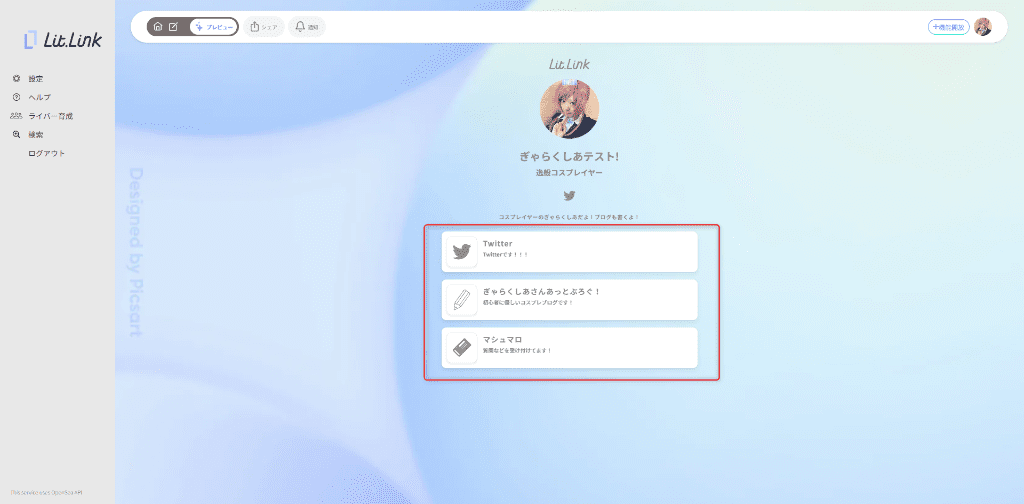Click the magnifier search icon in sidebar
The image size is (1024, 504).
(16, 134)
